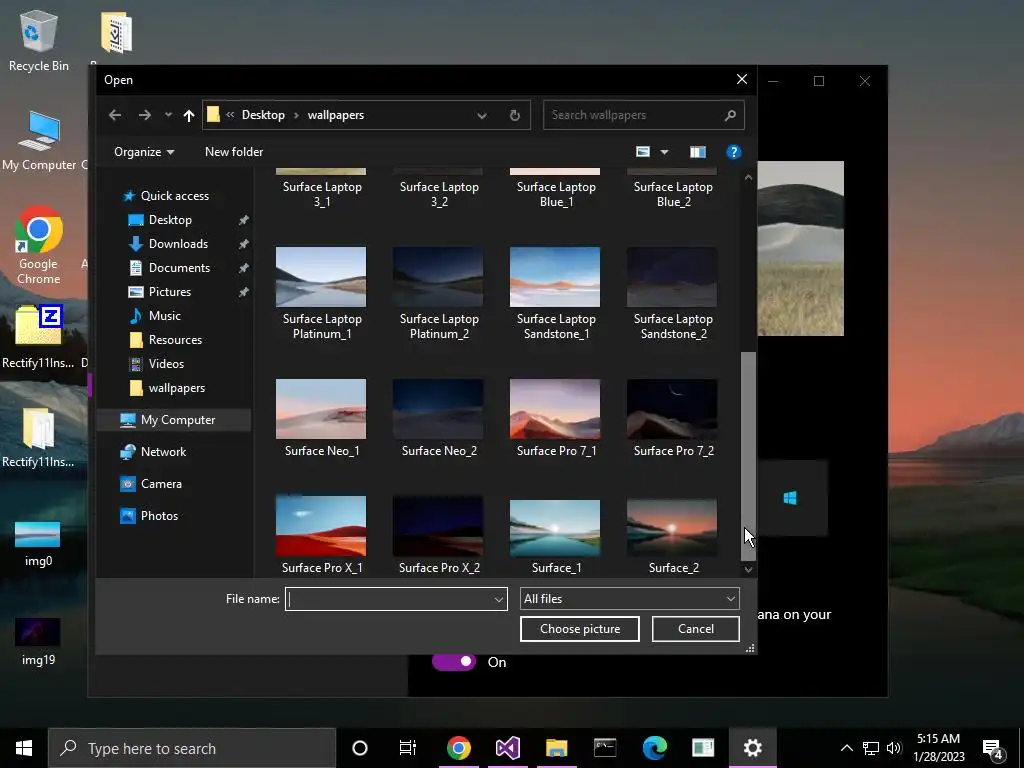The height and width of the screenshot is (768, 1024).
Task: Select the Surface Laptop Platinum_1 thumbnail
Action: coord(321,277)
